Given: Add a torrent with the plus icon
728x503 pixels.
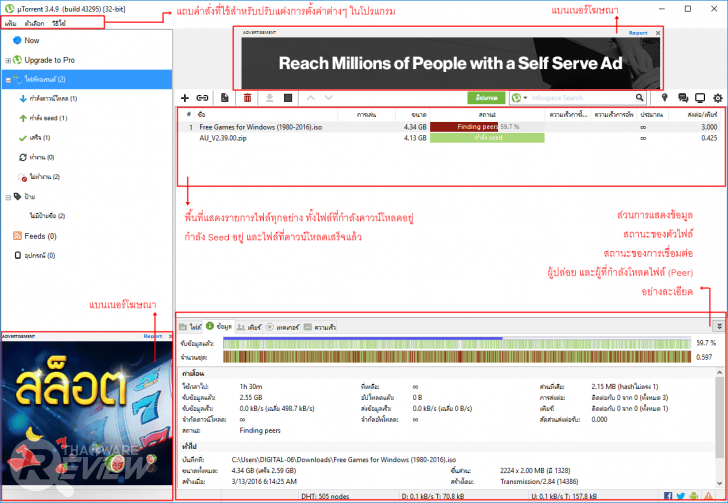Looking at the screenshot, I should tap(185, 98).
